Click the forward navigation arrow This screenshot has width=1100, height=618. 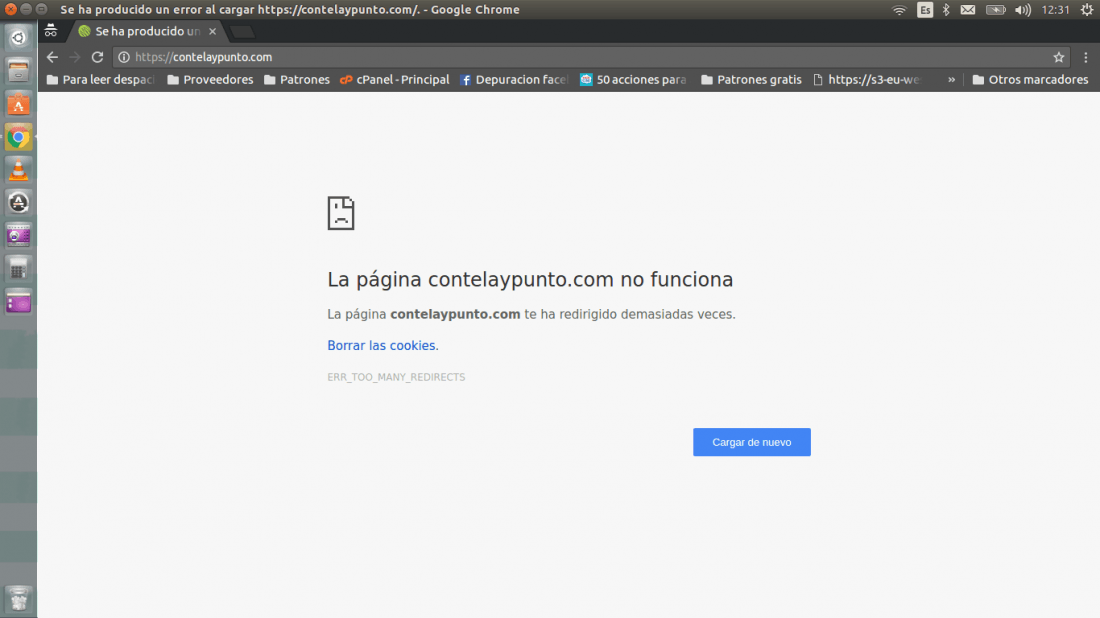click(x=75, y=58)
